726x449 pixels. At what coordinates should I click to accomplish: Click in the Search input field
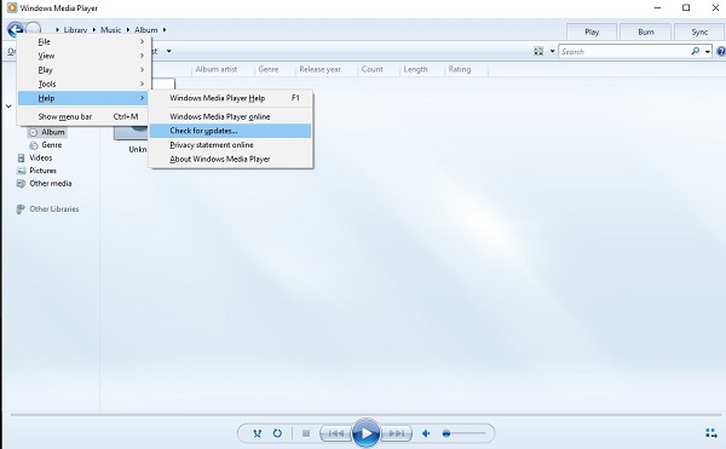point(620,51)
